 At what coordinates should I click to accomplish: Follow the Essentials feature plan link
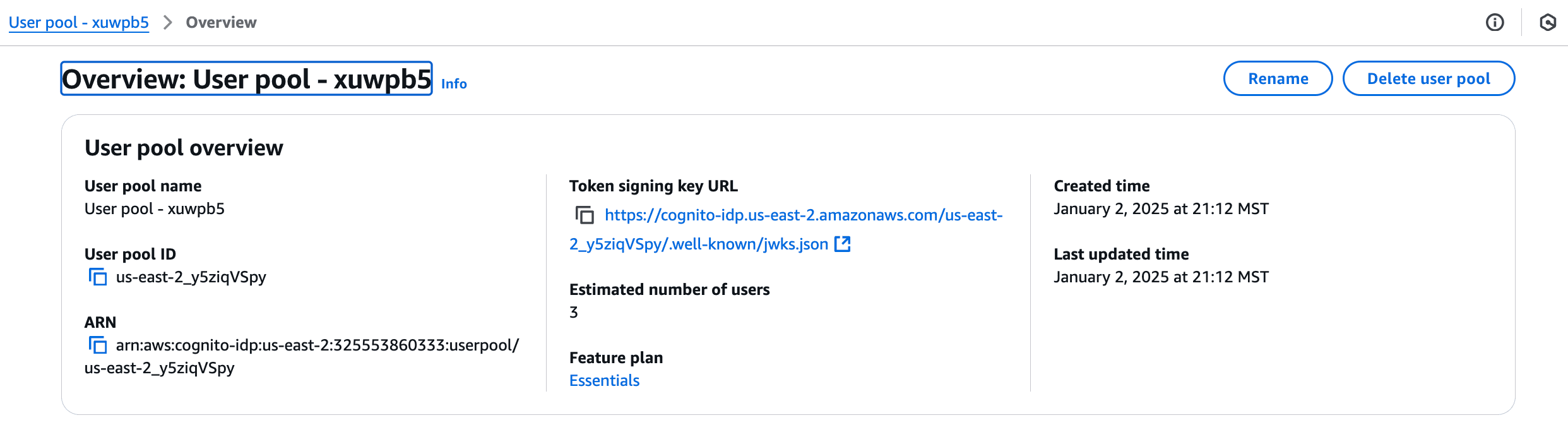(x=603, y=380)
